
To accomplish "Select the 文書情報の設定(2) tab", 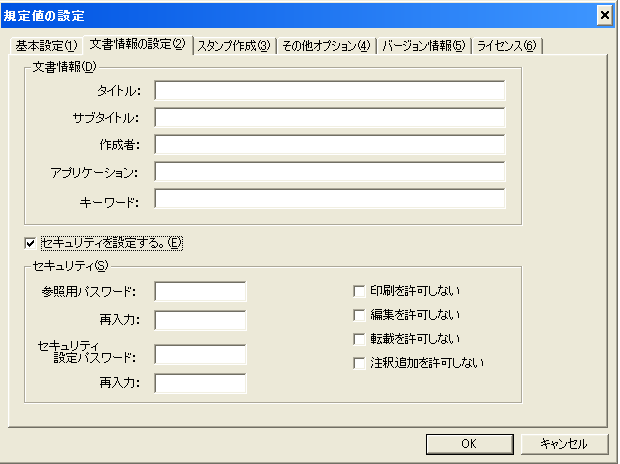I will pyautogui.click(x=138, y=44).
